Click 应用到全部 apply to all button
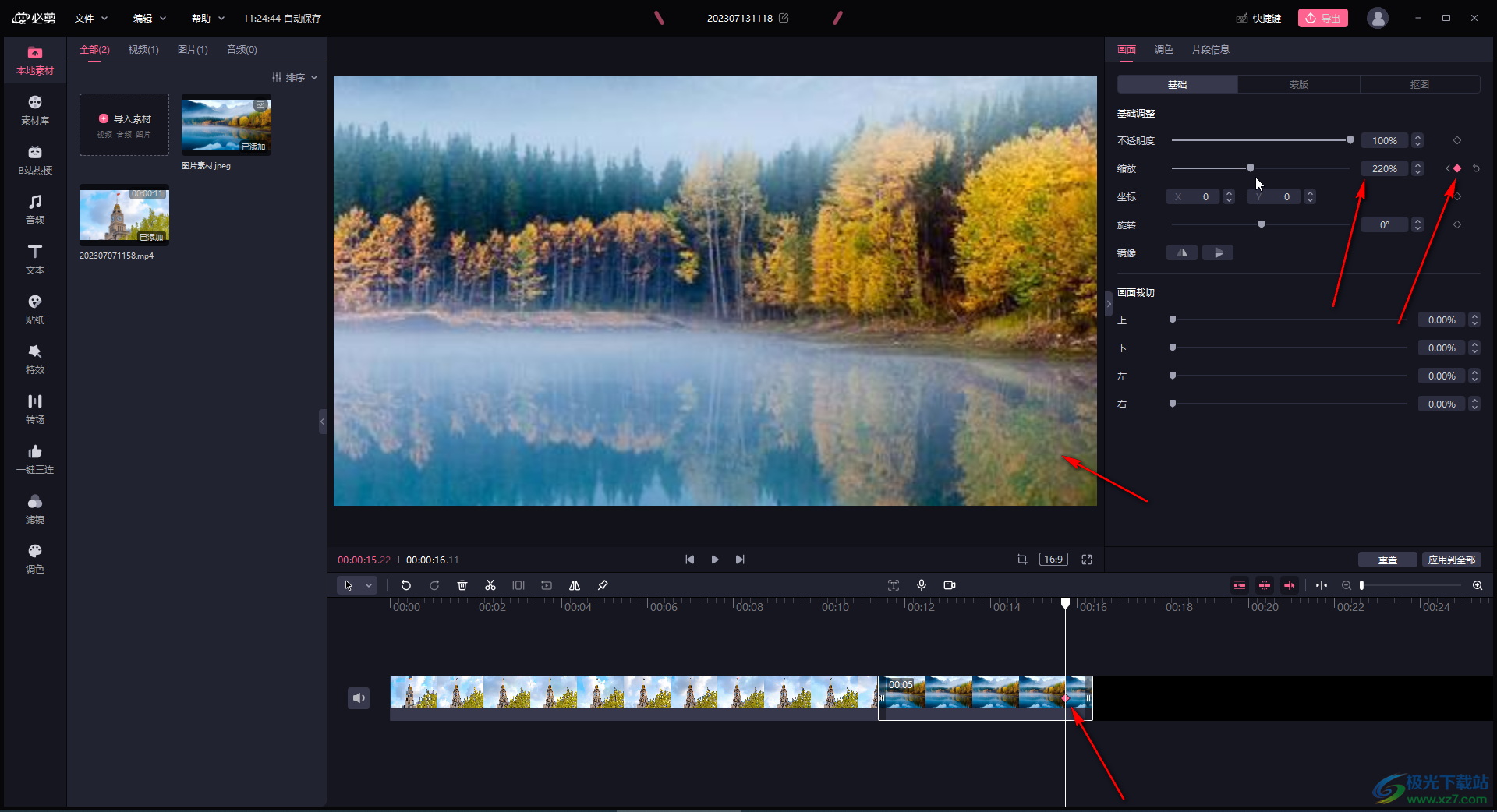The width and height of the screenshot is (1497, 812). [x=1452, y=560]
